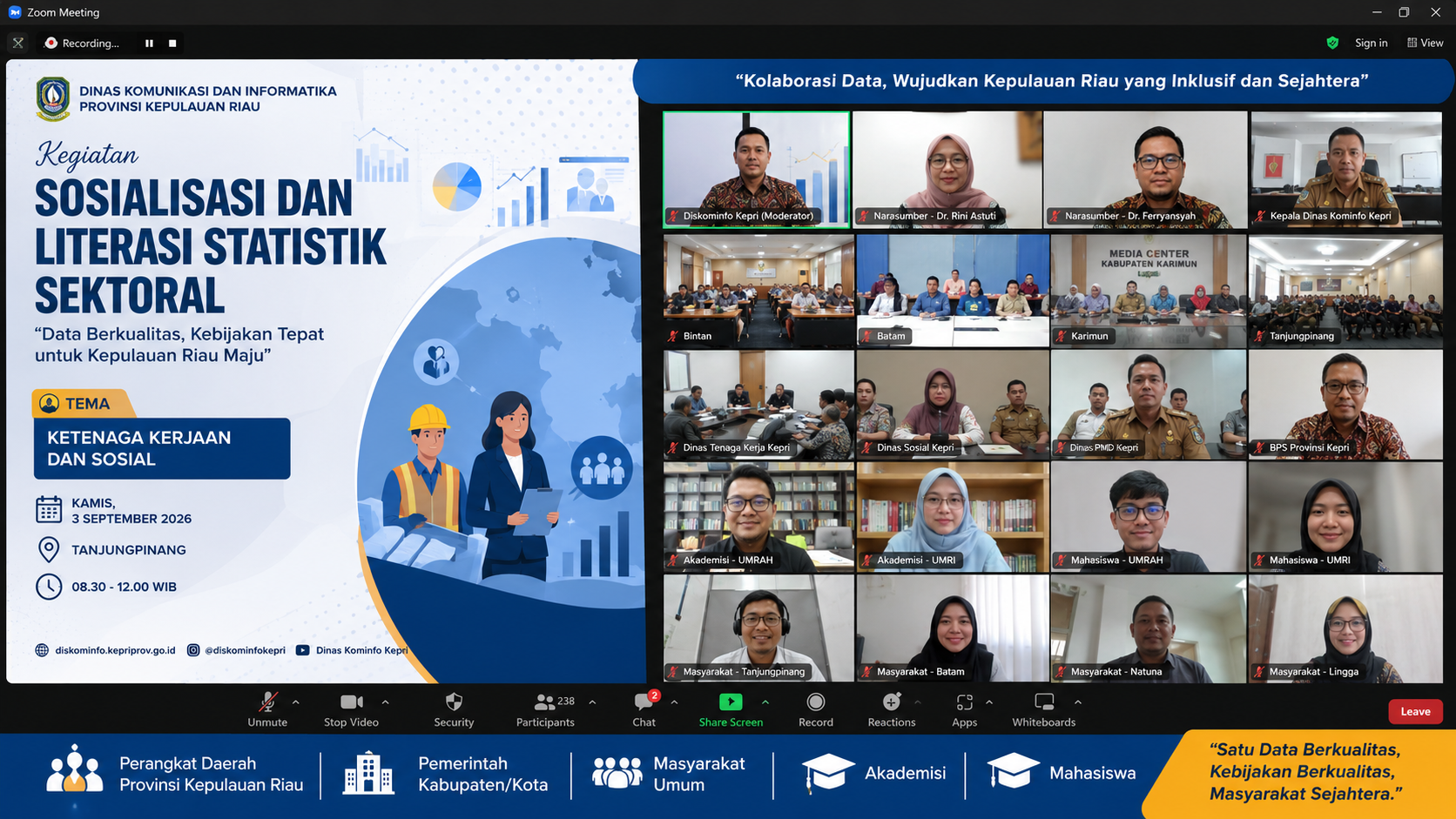The width and height of the screenshot is (1456, 819).
Task: Click diskominfo.kepriprov.go.id website text
Action: point(115,650)
